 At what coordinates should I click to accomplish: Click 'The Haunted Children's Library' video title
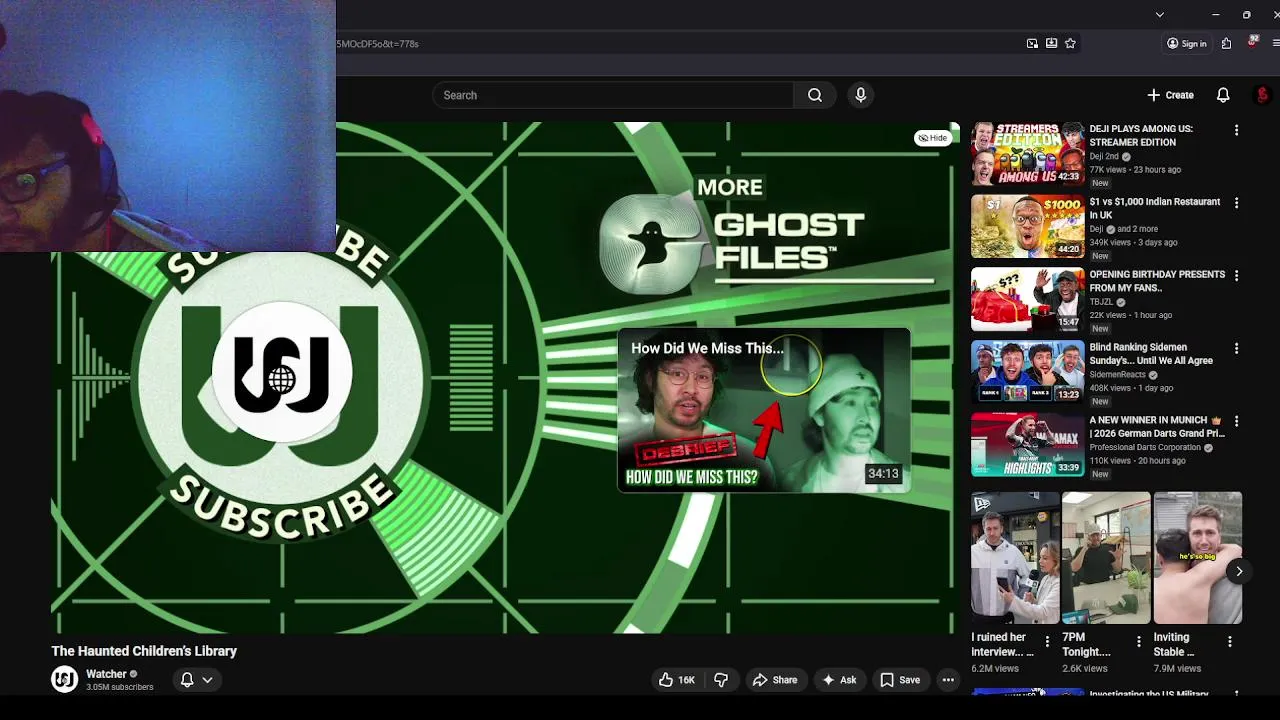[x=144, y=651]
